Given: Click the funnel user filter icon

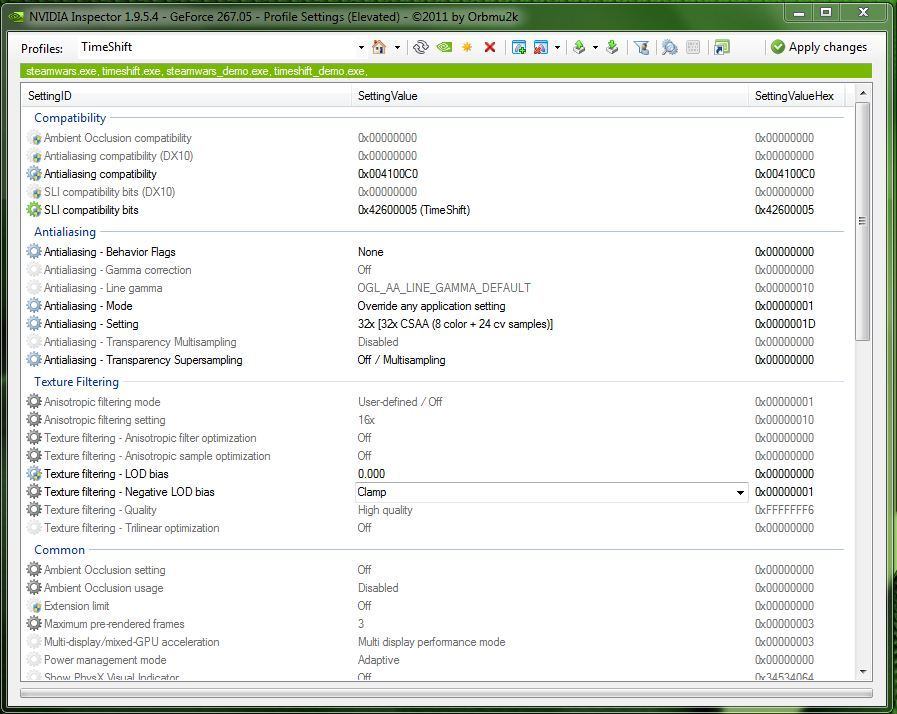Looking at the screenshot, I should point(642,47).
